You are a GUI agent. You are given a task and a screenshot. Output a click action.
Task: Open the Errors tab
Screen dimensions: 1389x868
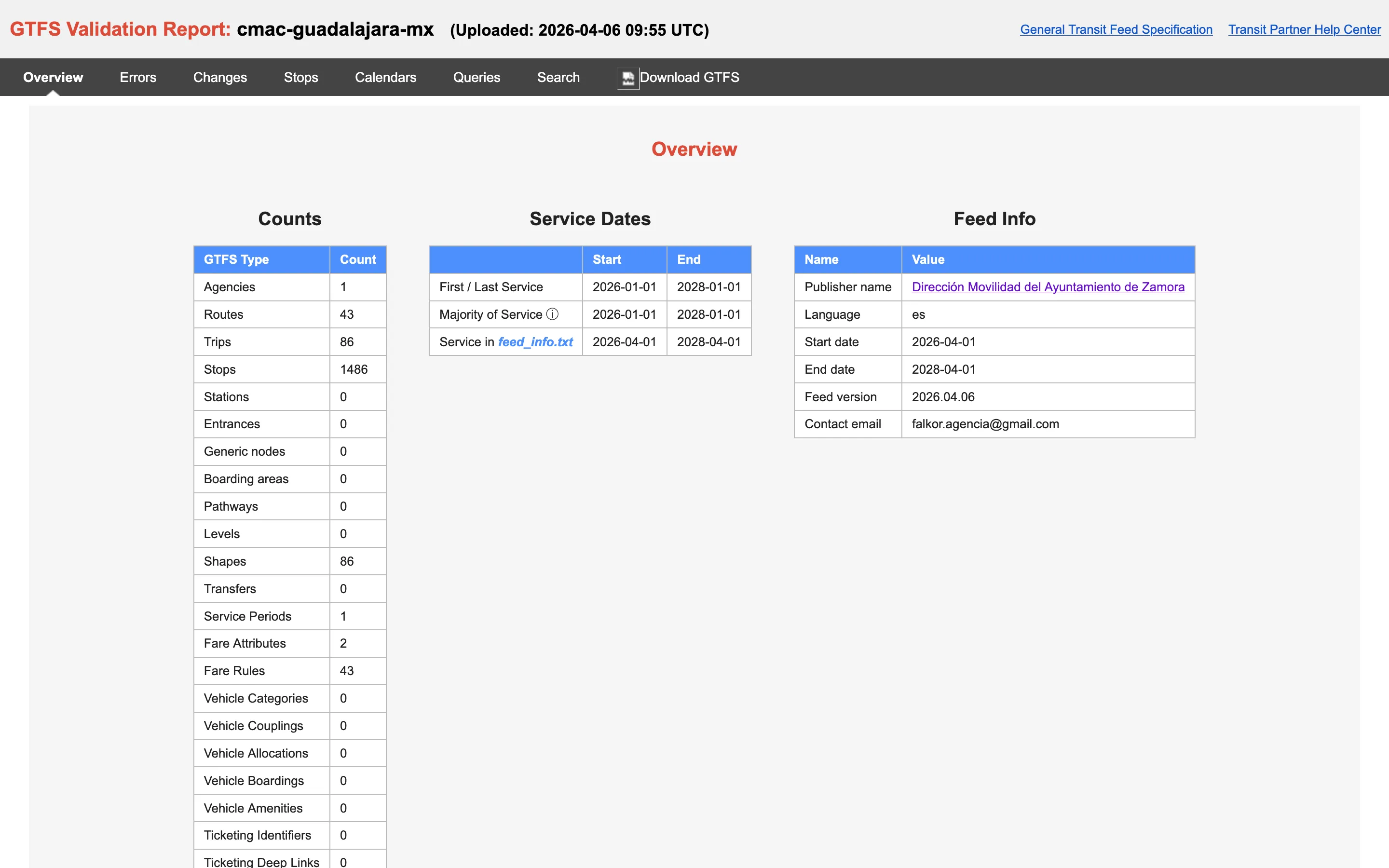click(138, 77)
